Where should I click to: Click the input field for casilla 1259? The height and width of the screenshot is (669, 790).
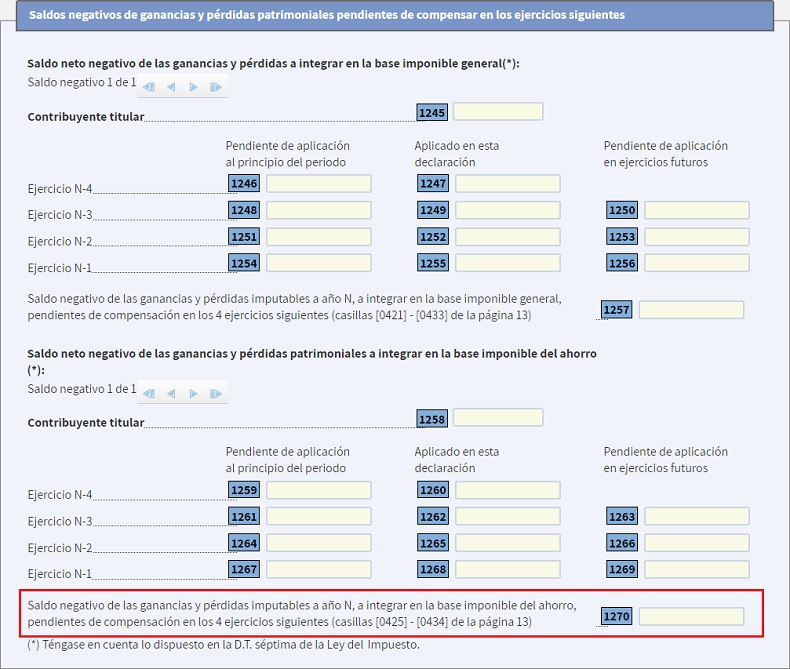pyautogui.click(x=319, y=490)
